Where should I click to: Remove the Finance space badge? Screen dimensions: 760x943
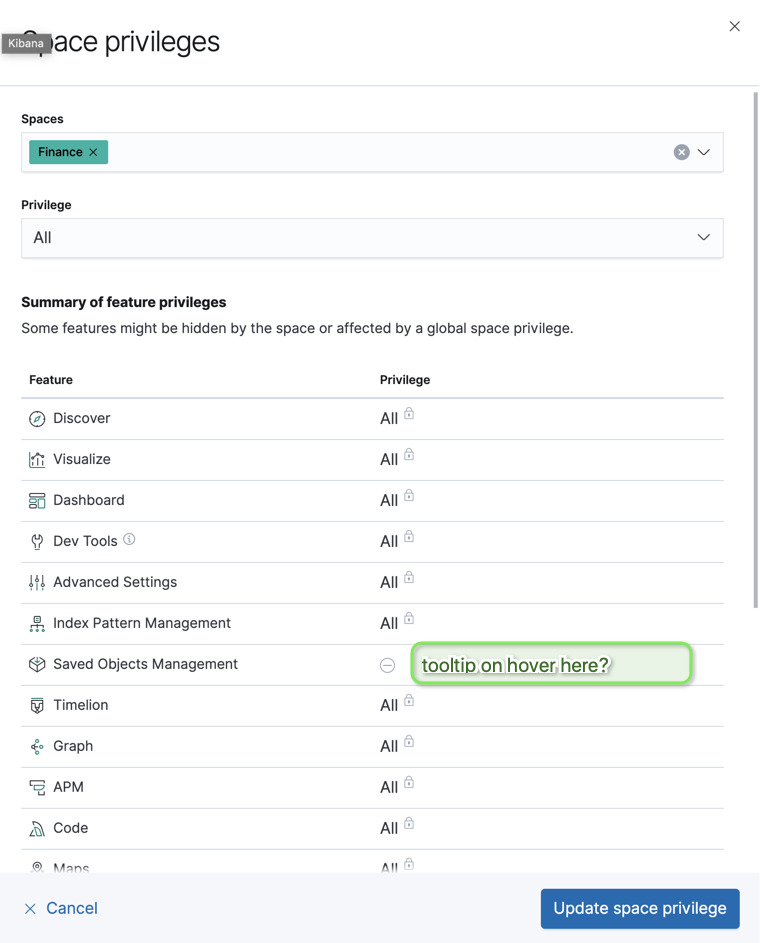click(x=94, y=152)
